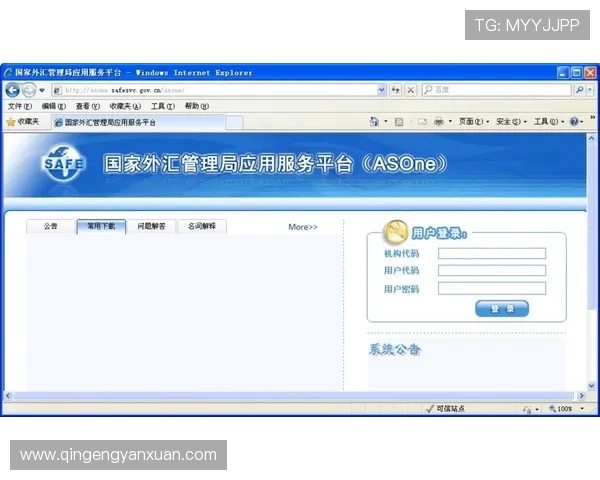Click the 百度 search box

(x=496, y=90)
